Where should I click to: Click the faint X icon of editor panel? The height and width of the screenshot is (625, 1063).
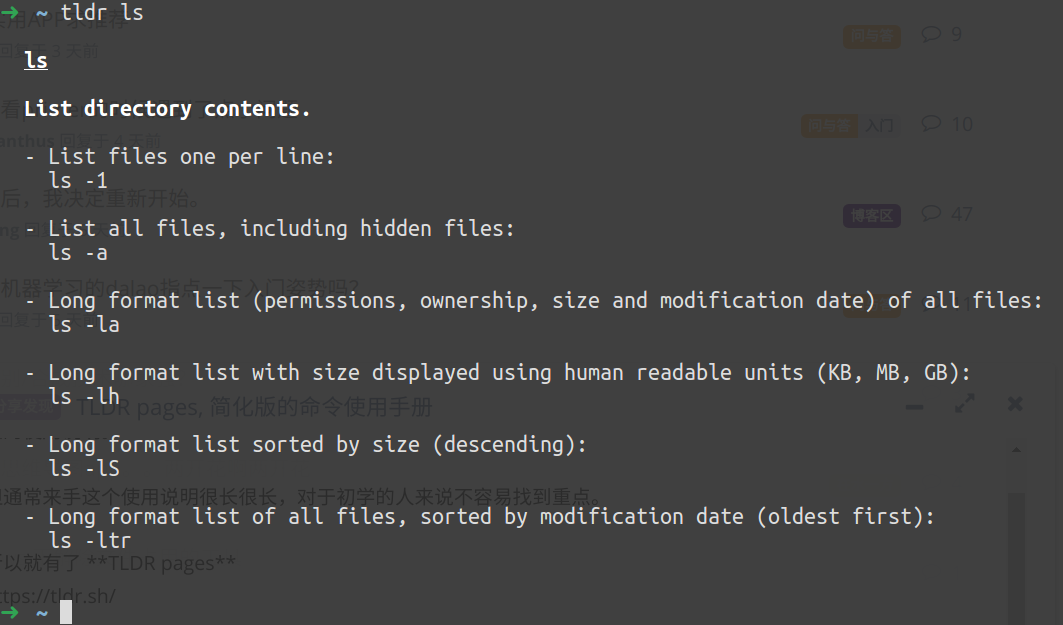pos(1015,404)
